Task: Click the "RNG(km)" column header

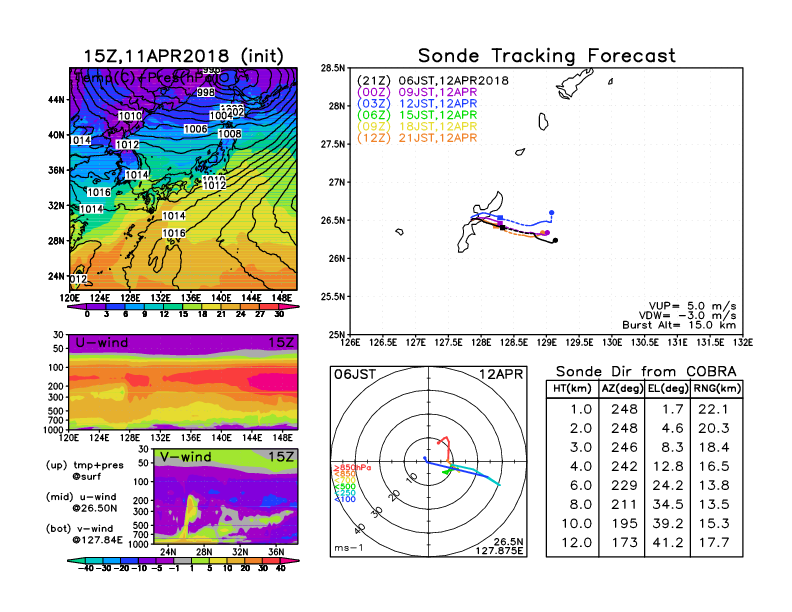Action: 717,388
